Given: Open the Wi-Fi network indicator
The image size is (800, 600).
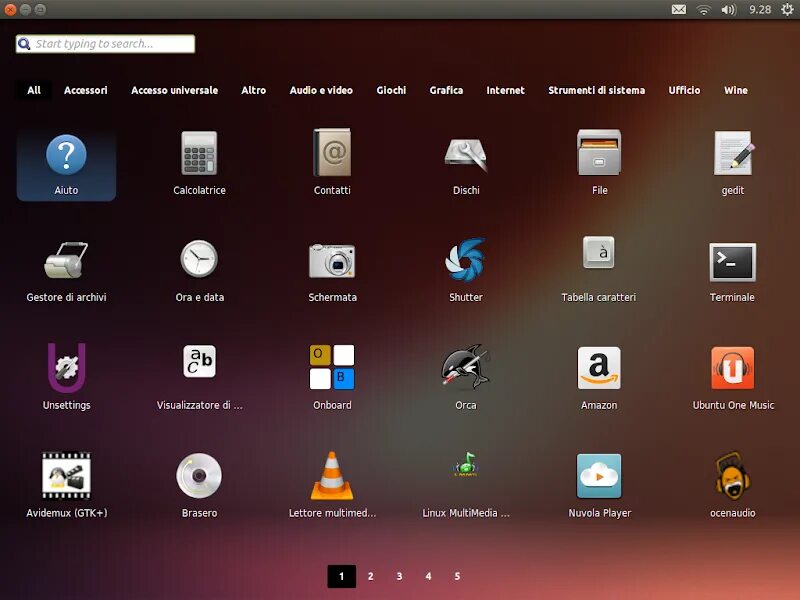Looking at the screenshot, I should click(704, 10).
